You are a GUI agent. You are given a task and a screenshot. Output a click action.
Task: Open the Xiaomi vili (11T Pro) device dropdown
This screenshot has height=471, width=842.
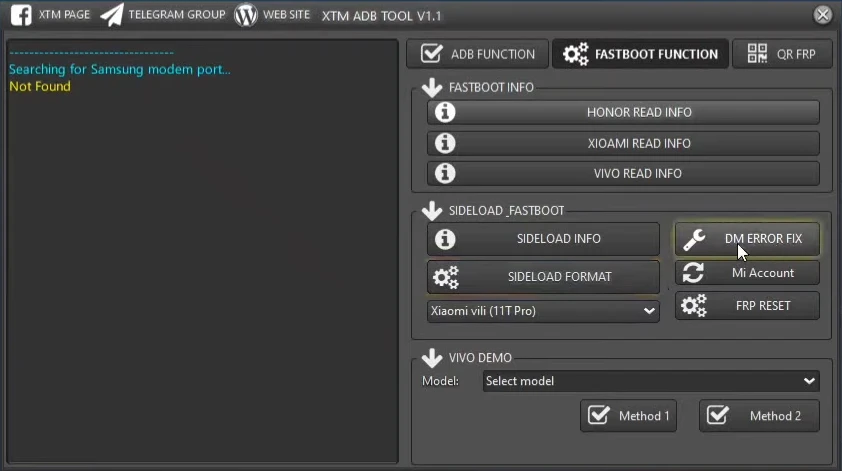click(x=543, y=311)
